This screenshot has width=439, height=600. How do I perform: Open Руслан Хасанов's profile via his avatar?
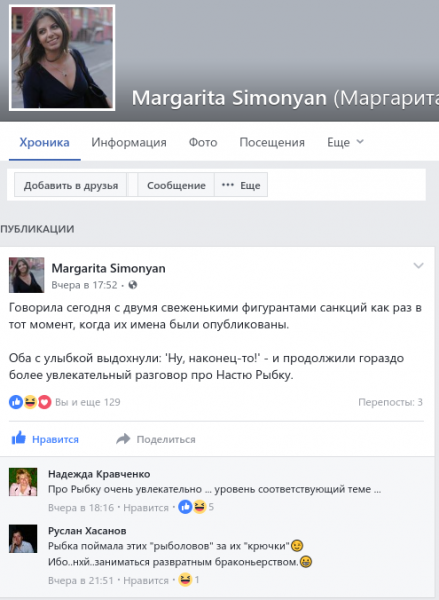pyautogui.click(x=23, y=539)
